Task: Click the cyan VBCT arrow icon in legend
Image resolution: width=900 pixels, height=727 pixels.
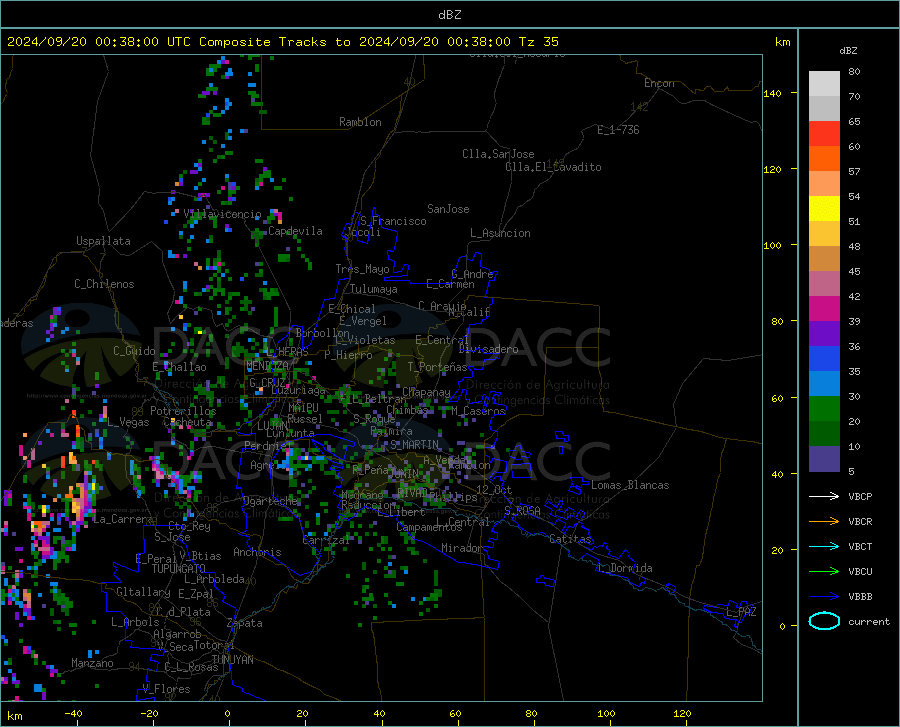Action: click(824, 546)
